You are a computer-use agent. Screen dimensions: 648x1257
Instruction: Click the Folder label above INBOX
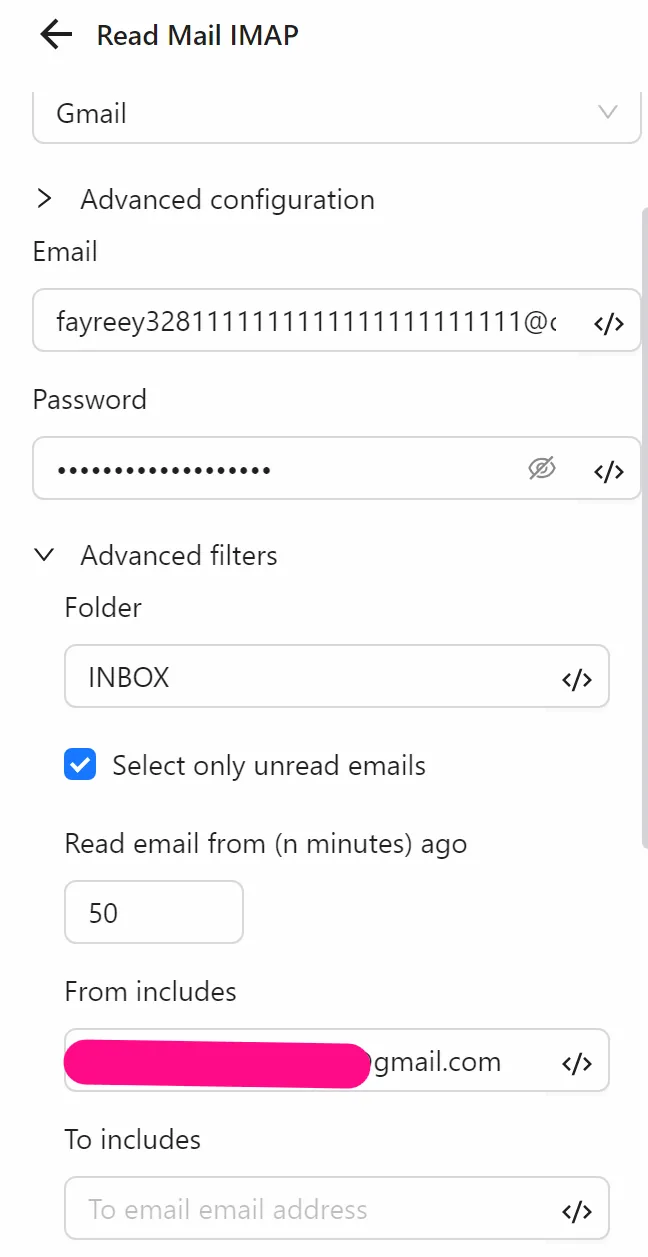point(103,607)
